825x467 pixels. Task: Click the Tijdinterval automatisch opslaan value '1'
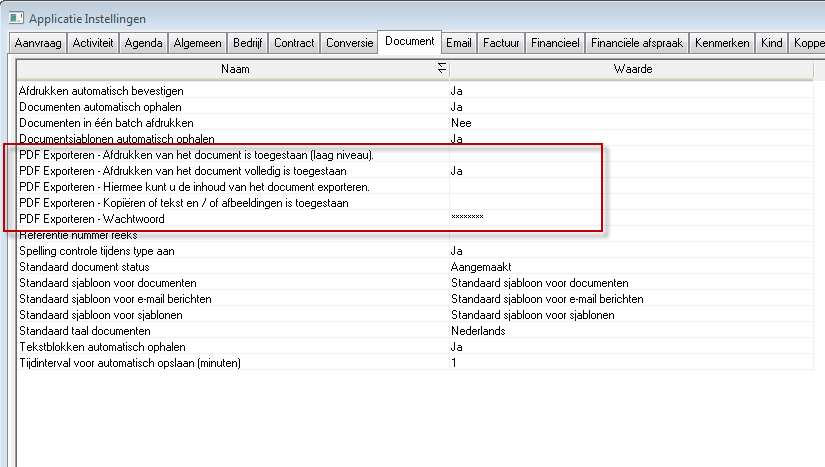pos(454,363)
